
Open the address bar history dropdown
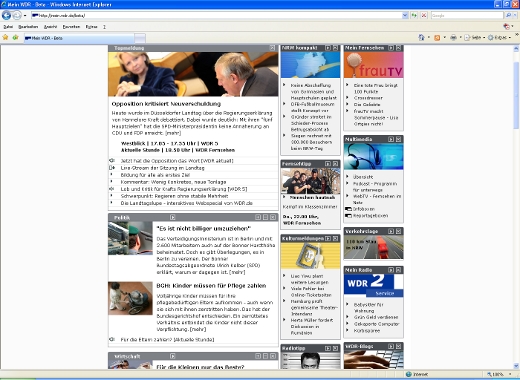click(405, 15)
